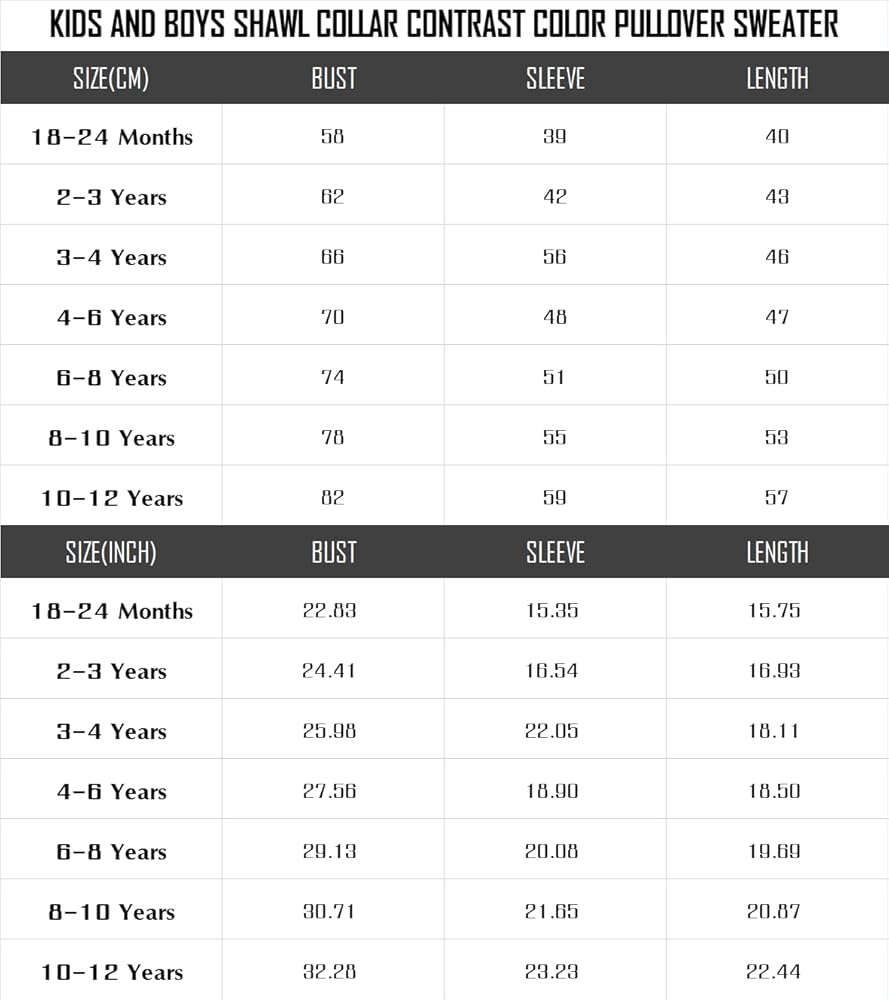This screenshot has height=1000, width=889.
Task: Click the sweater size chart title
Action: pyautogui.click(x=444, y=24)
